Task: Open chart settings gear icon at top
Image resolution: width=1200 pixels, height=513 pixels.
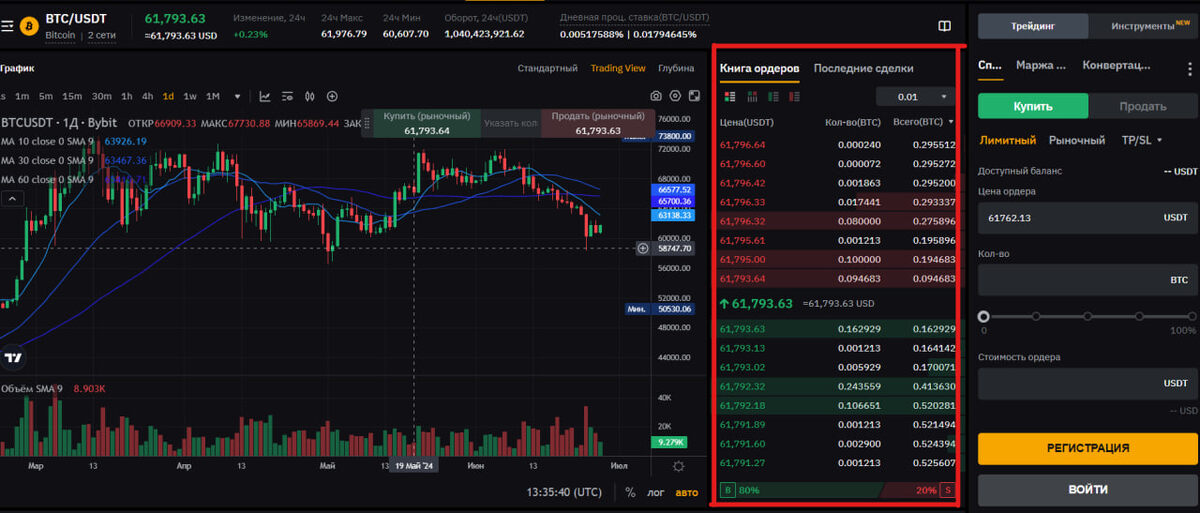Action: point(675,96)
